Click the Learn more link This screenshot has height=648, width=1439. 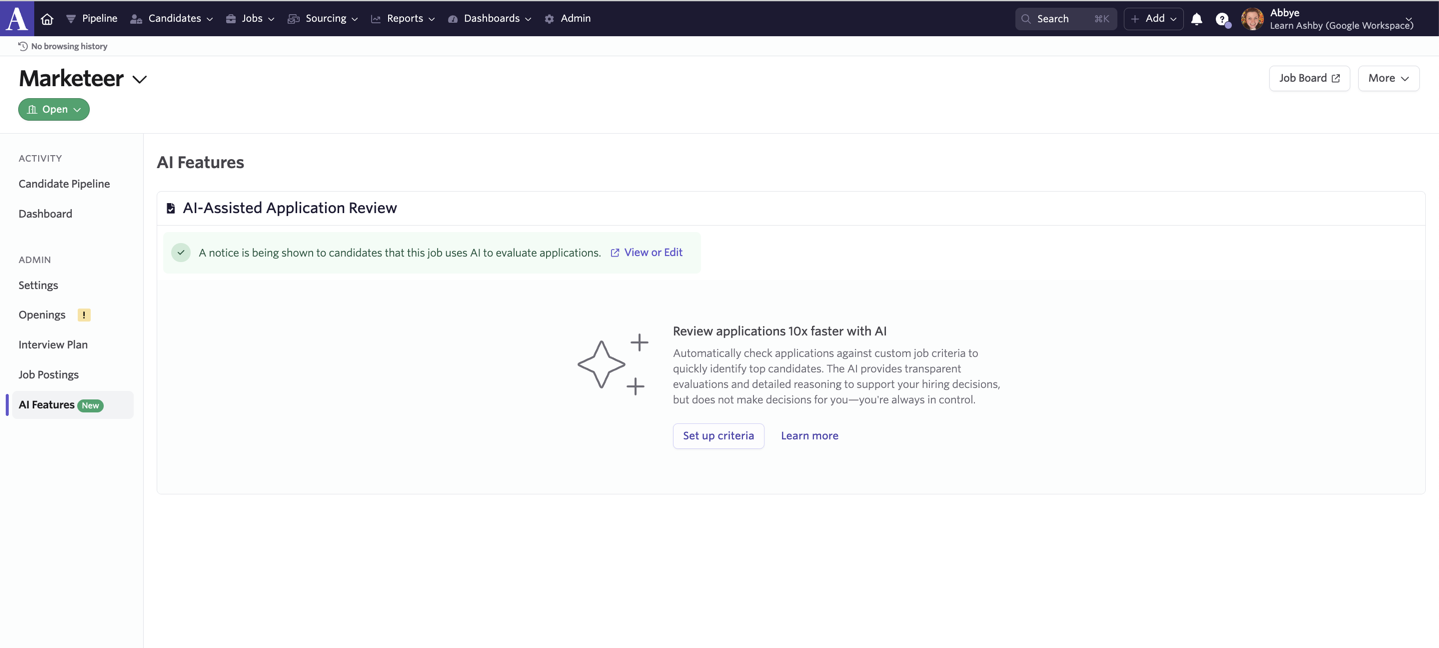point(809,436)
